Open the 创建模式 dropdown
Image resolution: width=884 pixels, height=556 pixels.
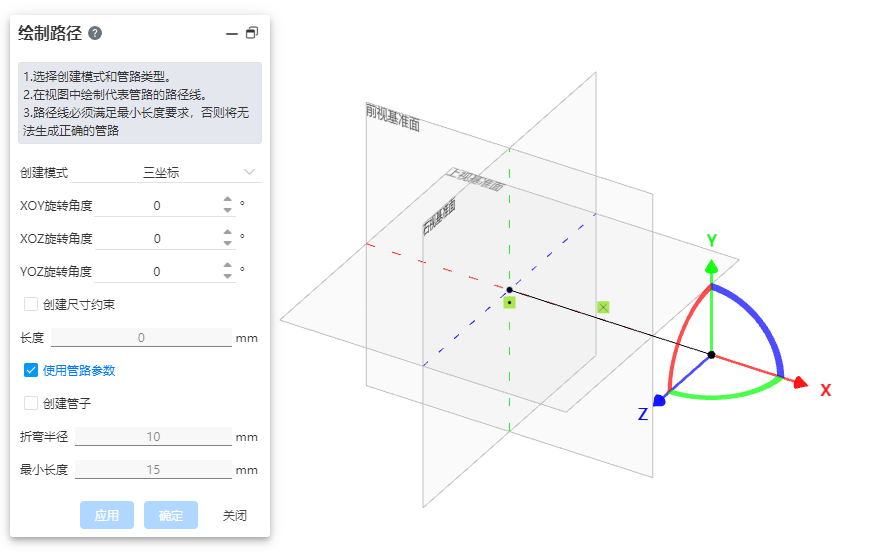pos(200,172)
